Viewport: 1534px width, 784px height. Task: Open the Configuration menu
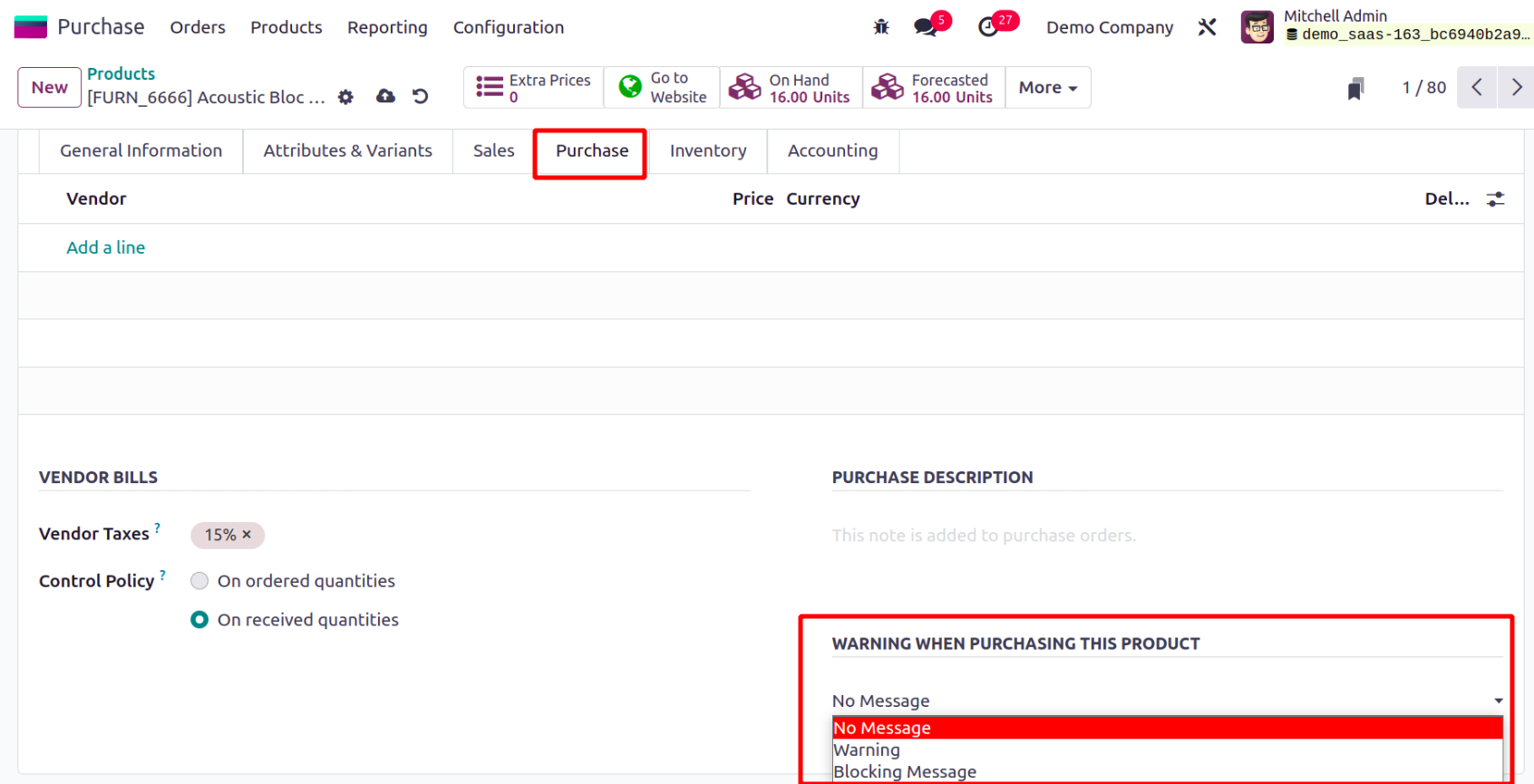pos(508,27)
